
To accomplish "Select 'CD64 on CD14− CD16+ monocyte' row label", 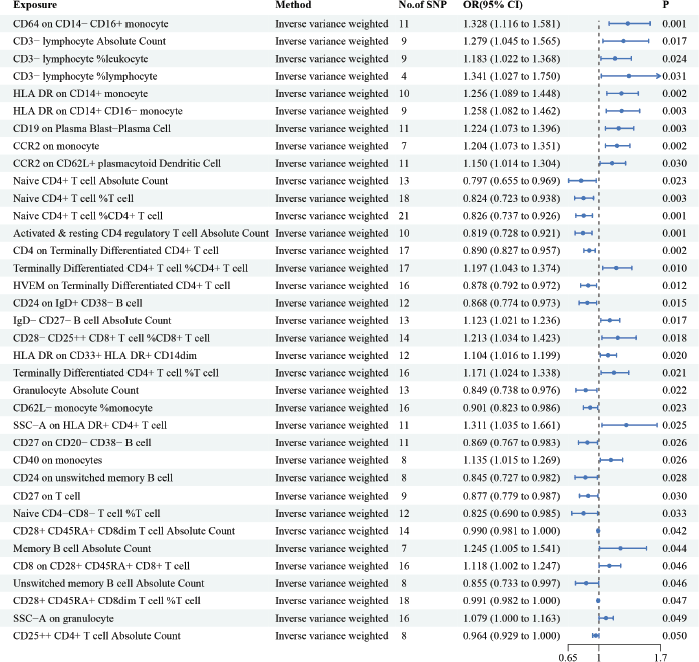I will 90,24.
